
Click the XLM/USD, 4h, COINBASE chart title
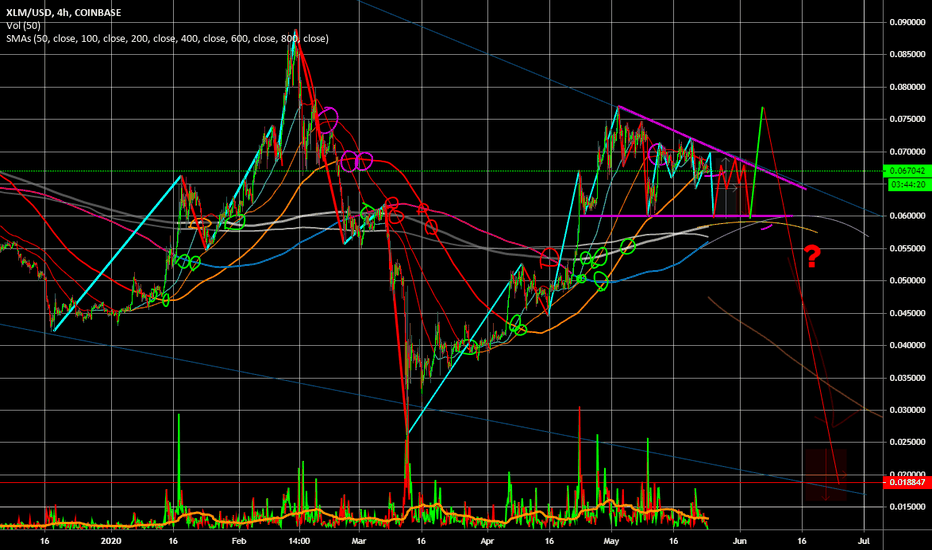tap(64, 12)
